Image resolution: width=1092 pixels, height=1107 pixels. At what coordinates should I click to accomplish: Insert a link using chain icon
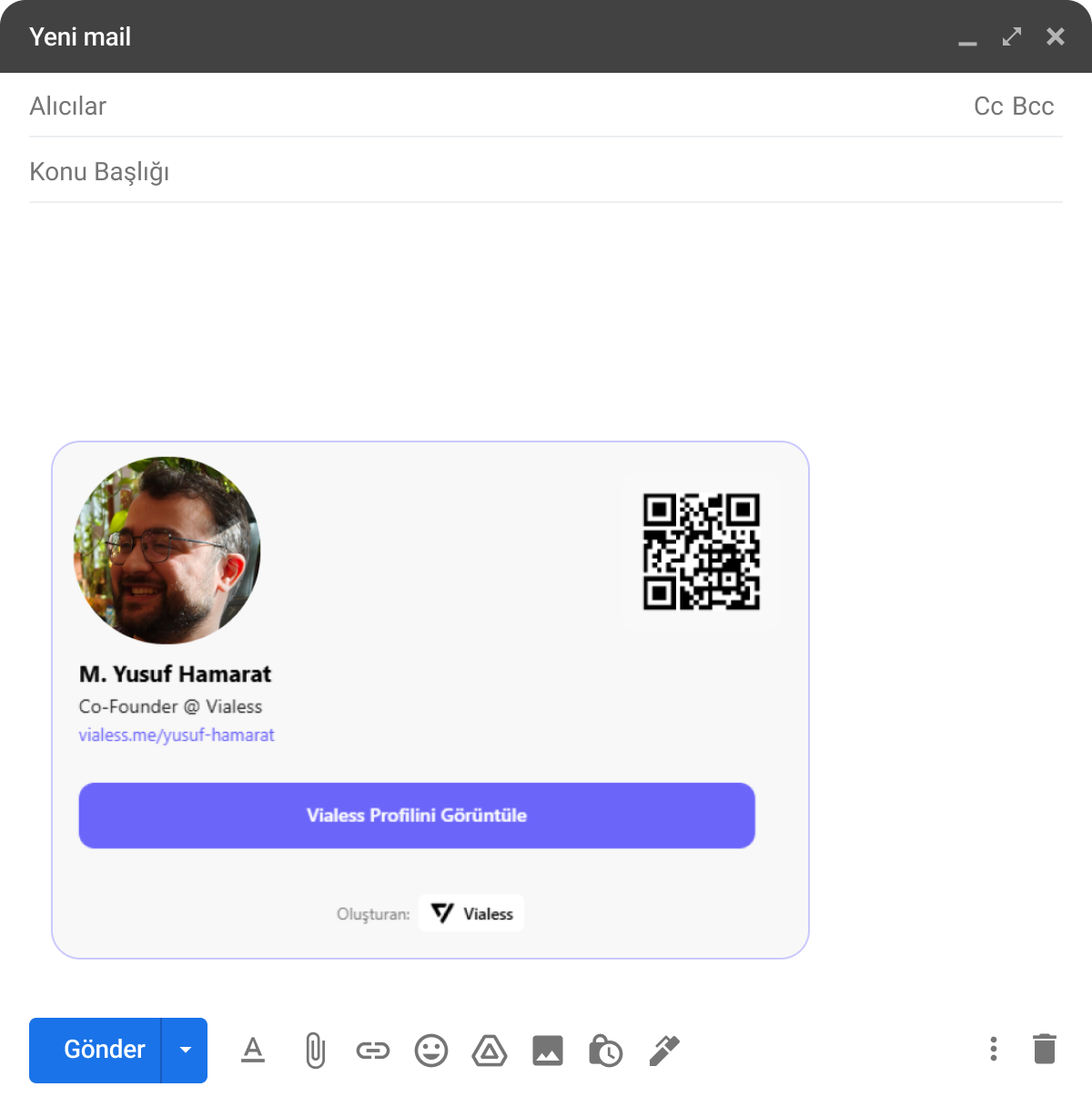(373, 1051)
